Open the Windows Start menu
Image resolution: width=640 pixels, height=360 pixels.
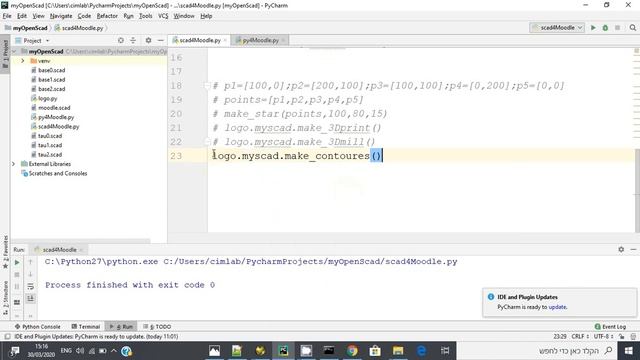coord(629,351)
